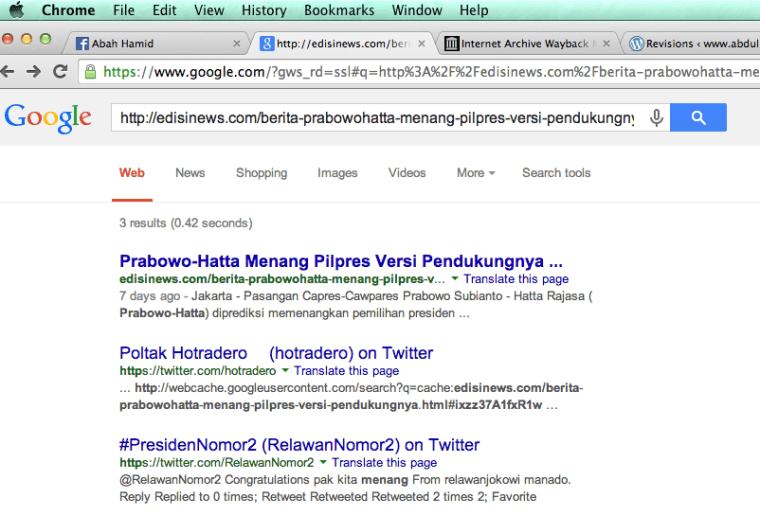
Task: Click the edisinews.com/berita-prabowohatta green URL text
Action: 282,279
